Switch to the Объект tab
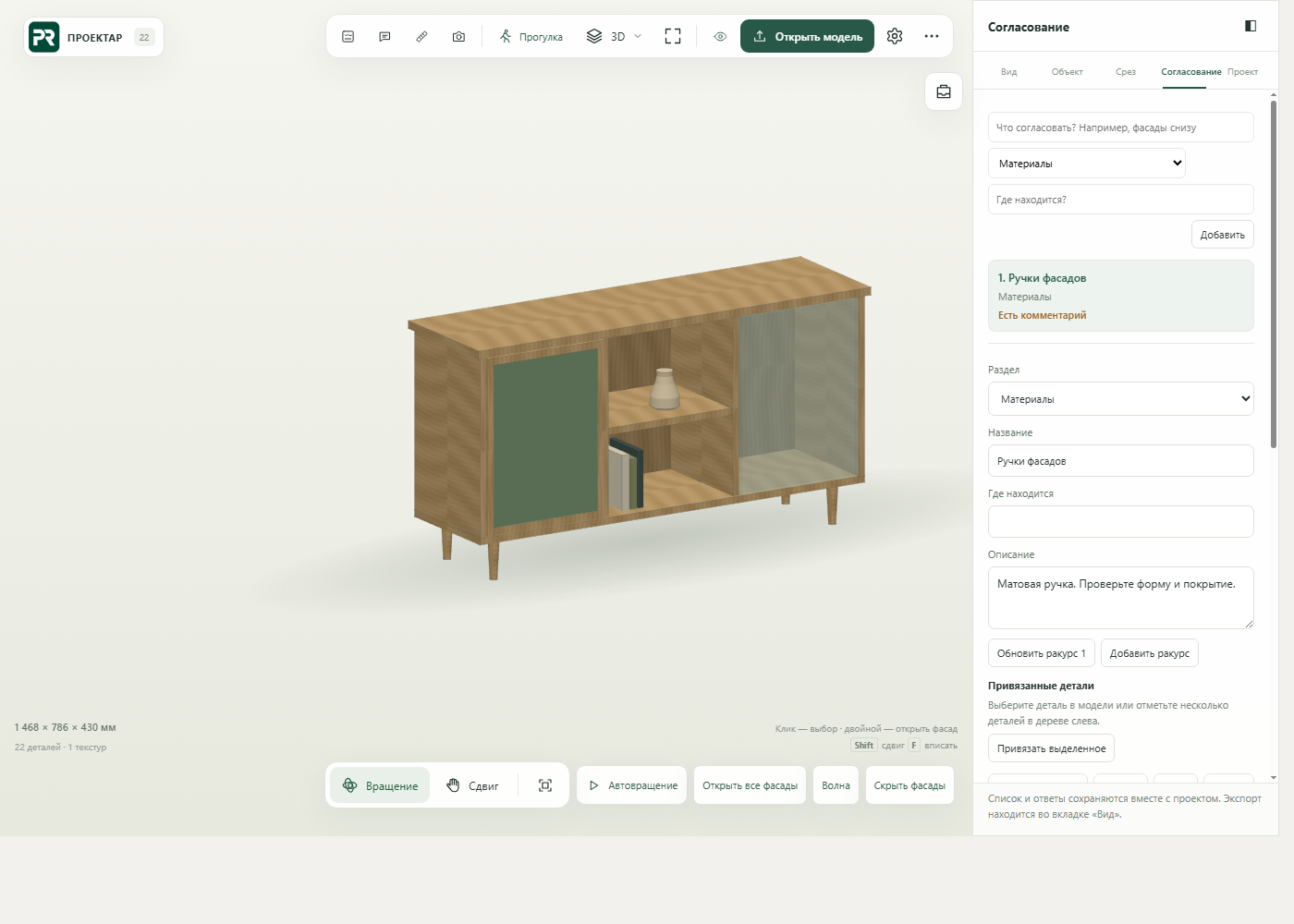Viewport: 1294px width, 924px height. pos(1067,72)
